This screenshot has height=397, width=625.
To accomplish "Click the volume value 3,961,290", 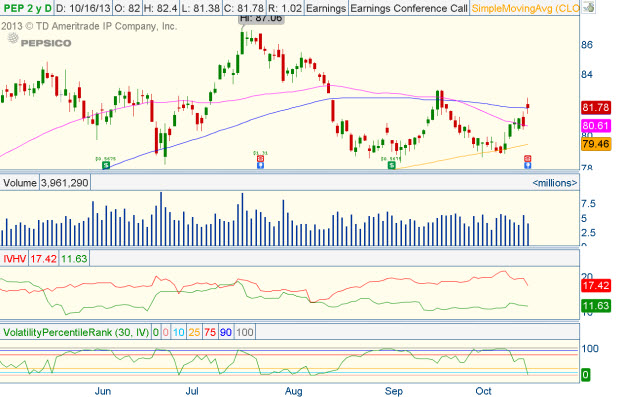I will point(65,183).
